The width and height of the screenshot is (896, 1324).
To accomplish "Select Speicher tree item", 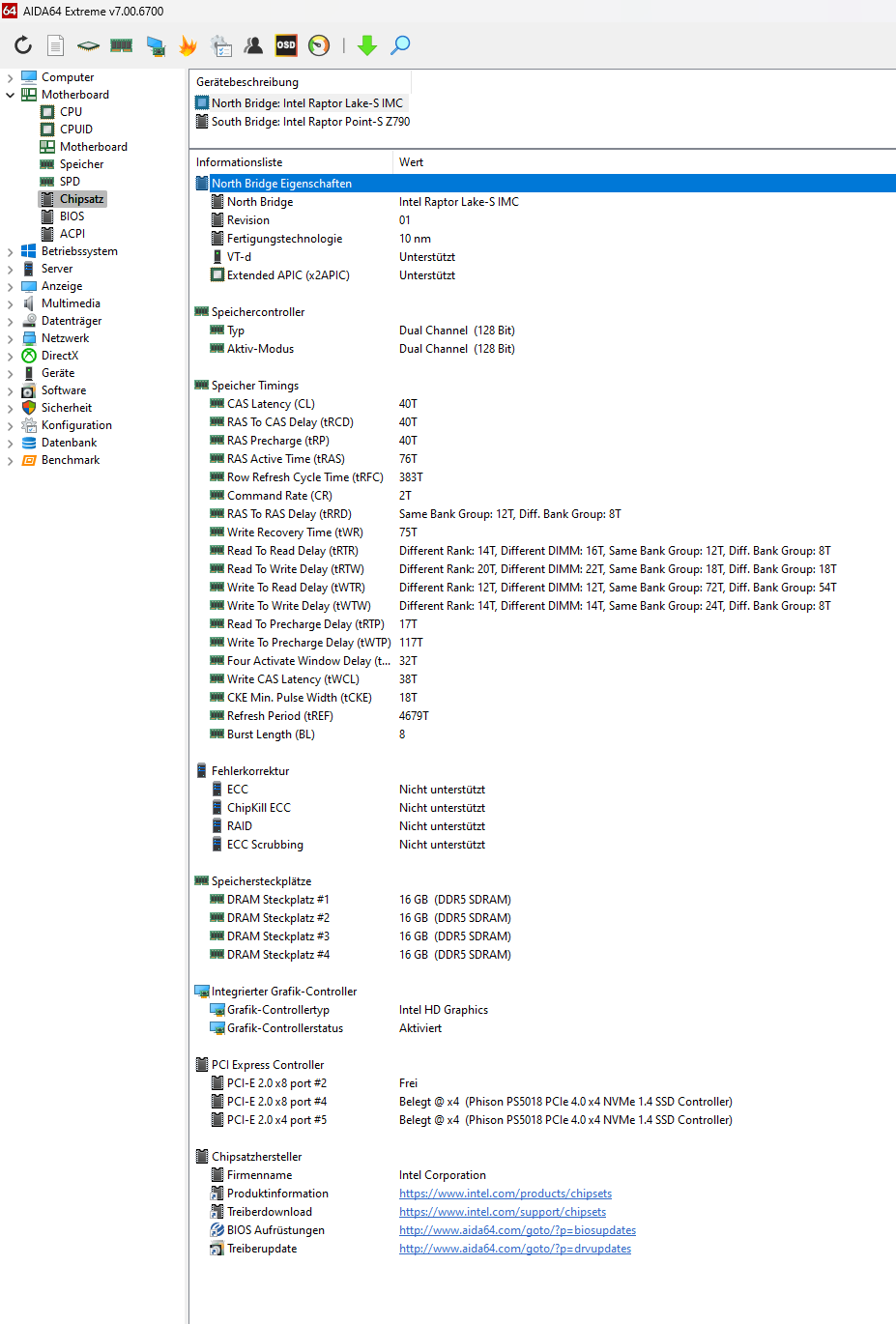I will pyautogui.click(x=81, y=164).
